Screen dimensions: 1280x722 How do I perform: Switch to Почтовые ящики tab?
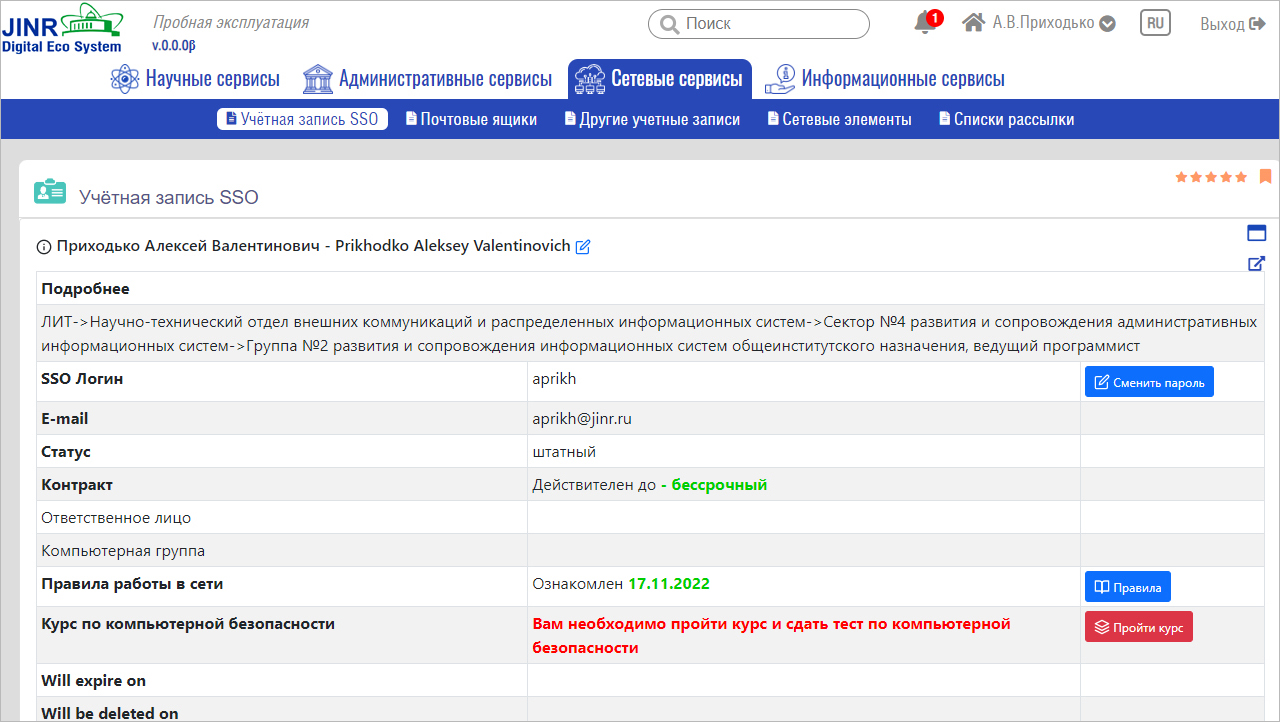click(471, 119)
